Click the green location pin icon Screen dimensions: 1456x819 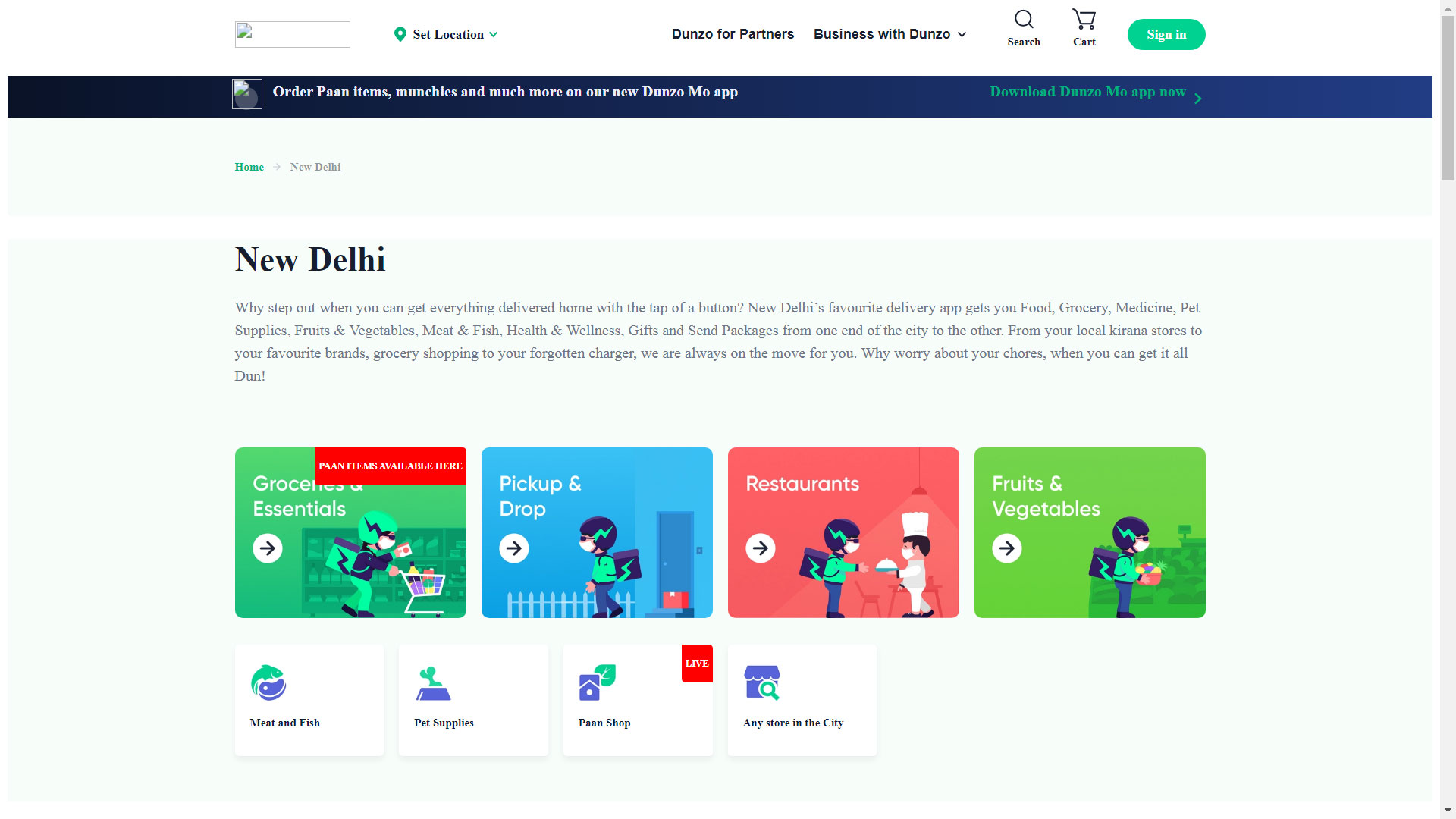pyautogui.click(x=400, y=34)
